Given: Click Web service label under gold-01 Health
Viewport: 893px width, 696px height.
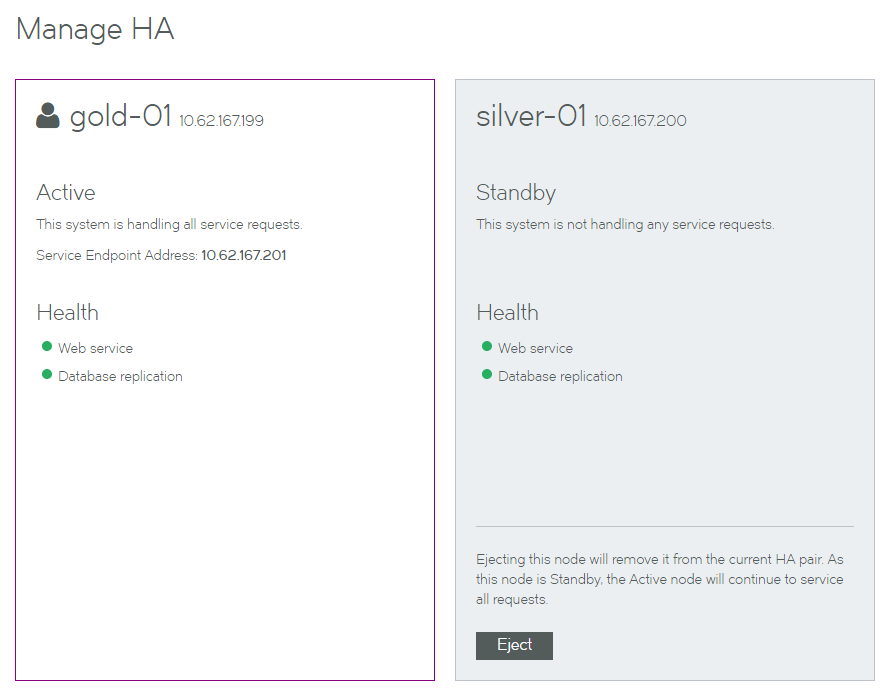Looking at the screenshot, I should 96,348.
